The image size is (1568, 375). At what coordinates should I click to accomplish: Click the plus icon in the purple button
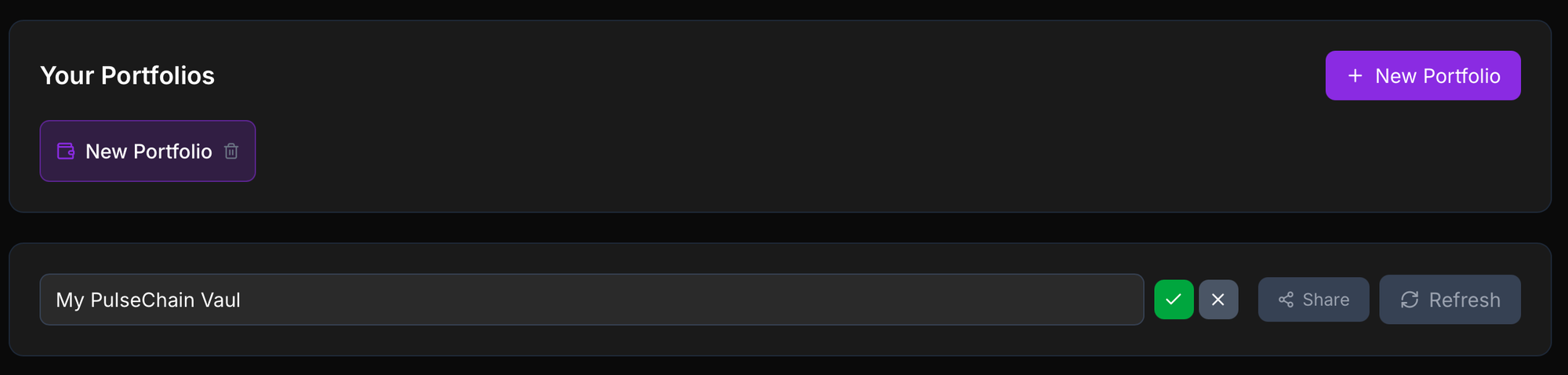[x=1355, y=75]
